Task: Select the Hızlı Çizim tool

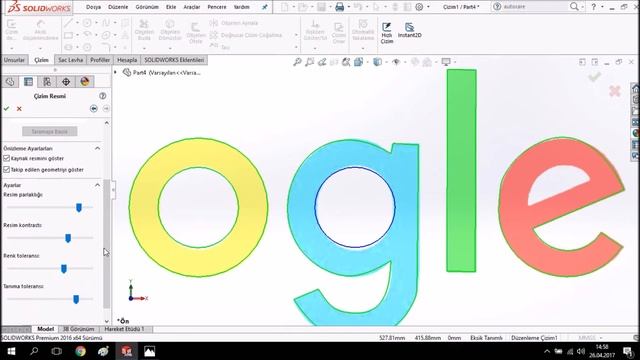Action: point(387,33)
